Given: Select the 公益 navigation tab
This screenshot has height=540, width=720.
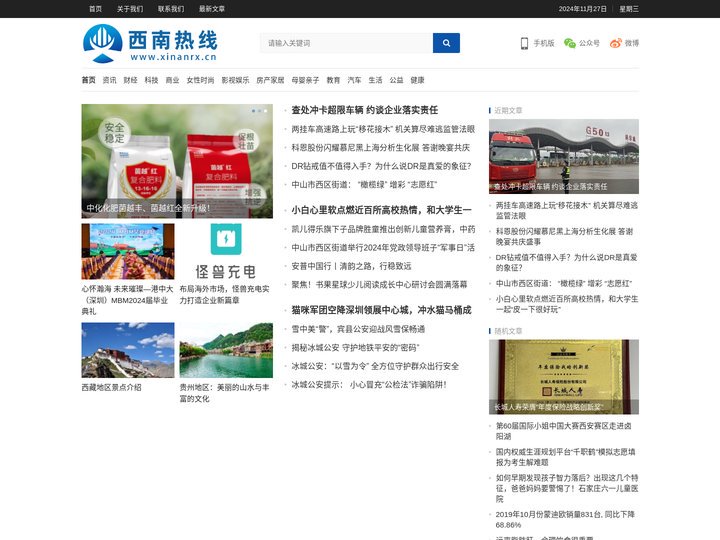Looking at the screenshot, I should point(396,80).
